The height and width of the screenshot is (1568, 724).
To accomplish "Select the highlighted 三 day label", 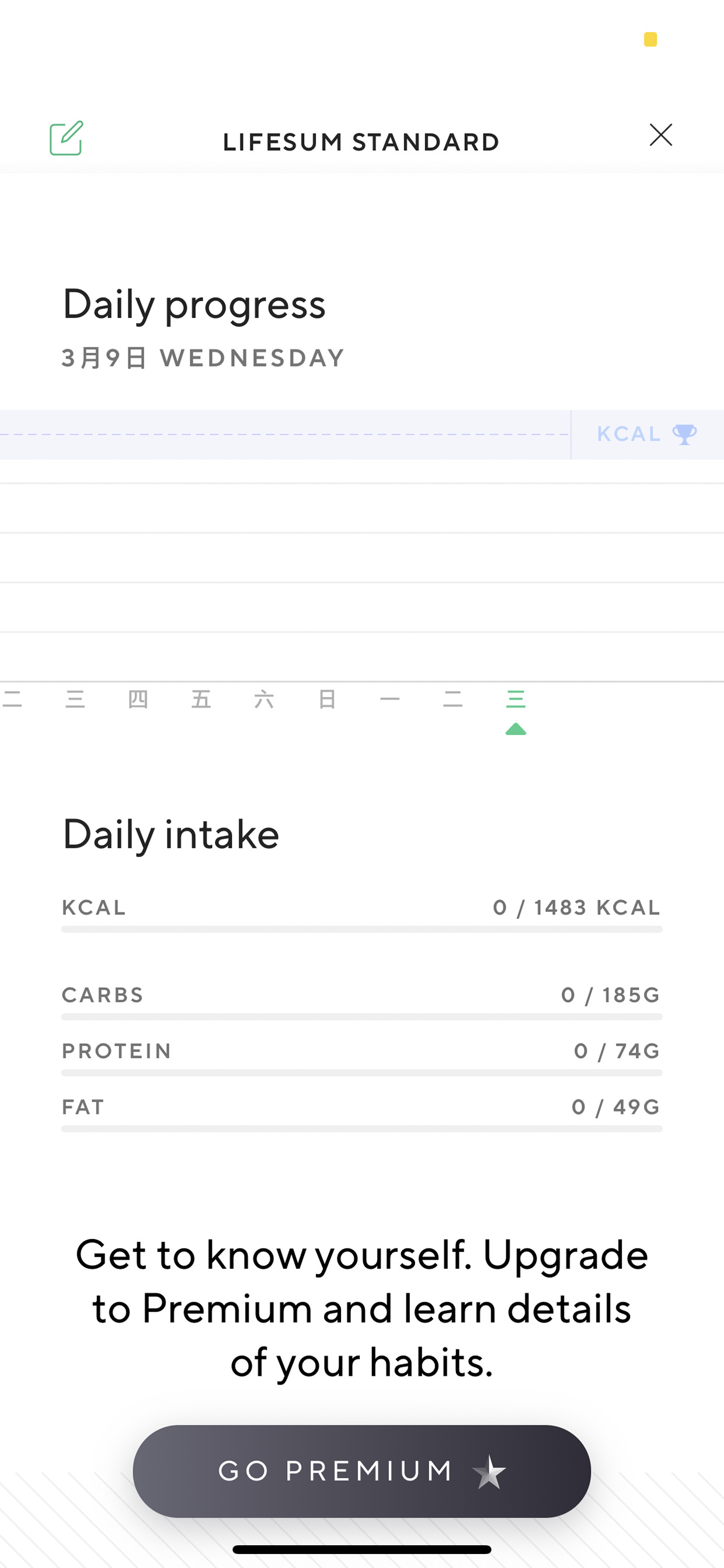I will (x=516, y=699).
